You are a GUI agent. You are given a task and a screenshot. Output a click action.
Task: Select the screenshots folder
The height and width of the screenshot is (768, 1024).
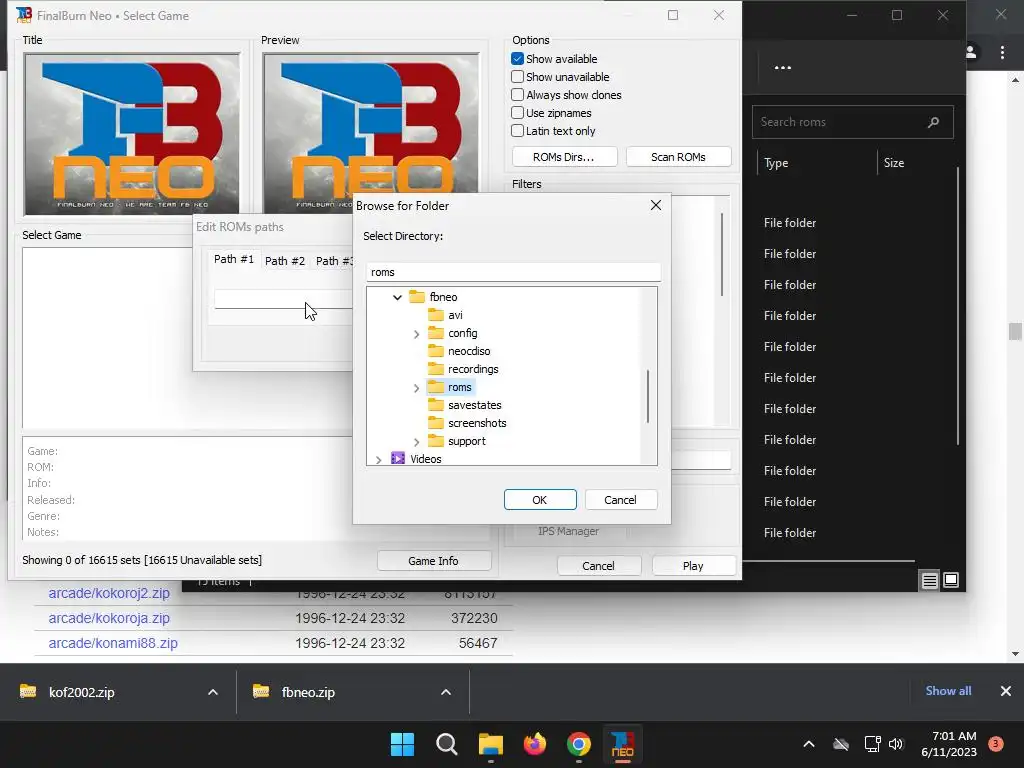point(477,423)
